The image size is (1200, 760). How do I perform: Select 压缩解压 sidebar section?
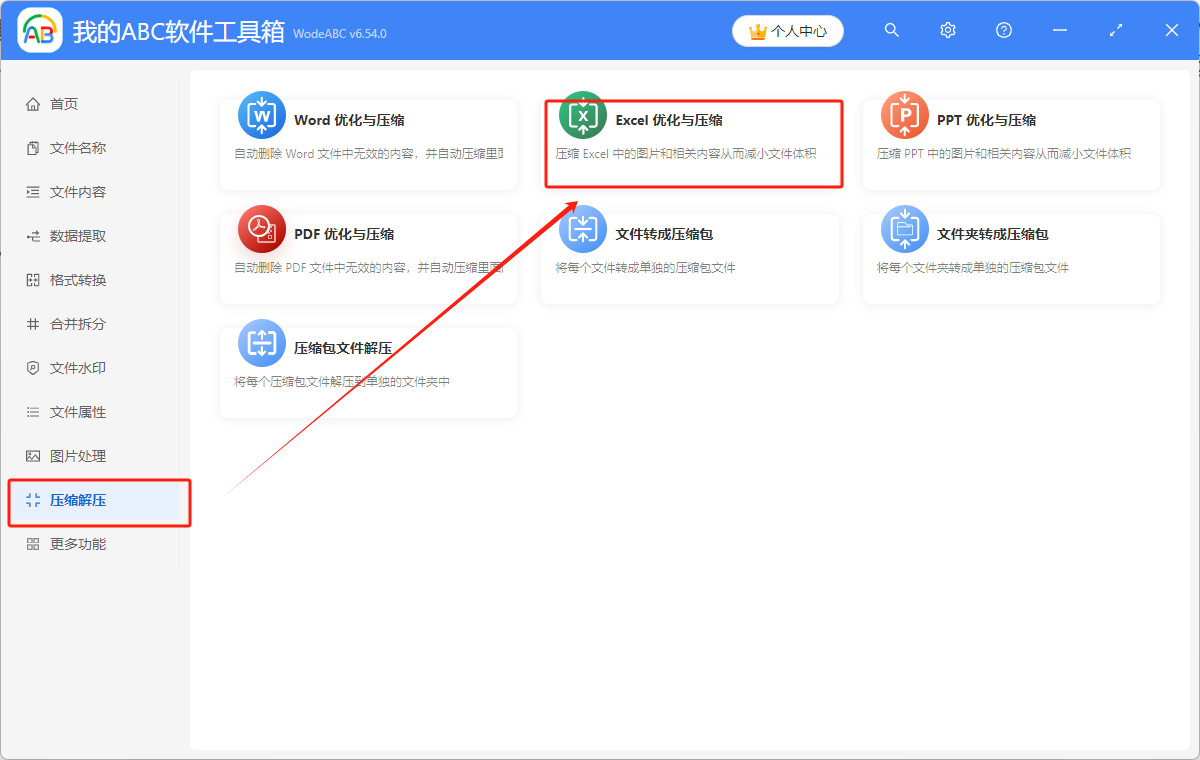coord(95,500)
